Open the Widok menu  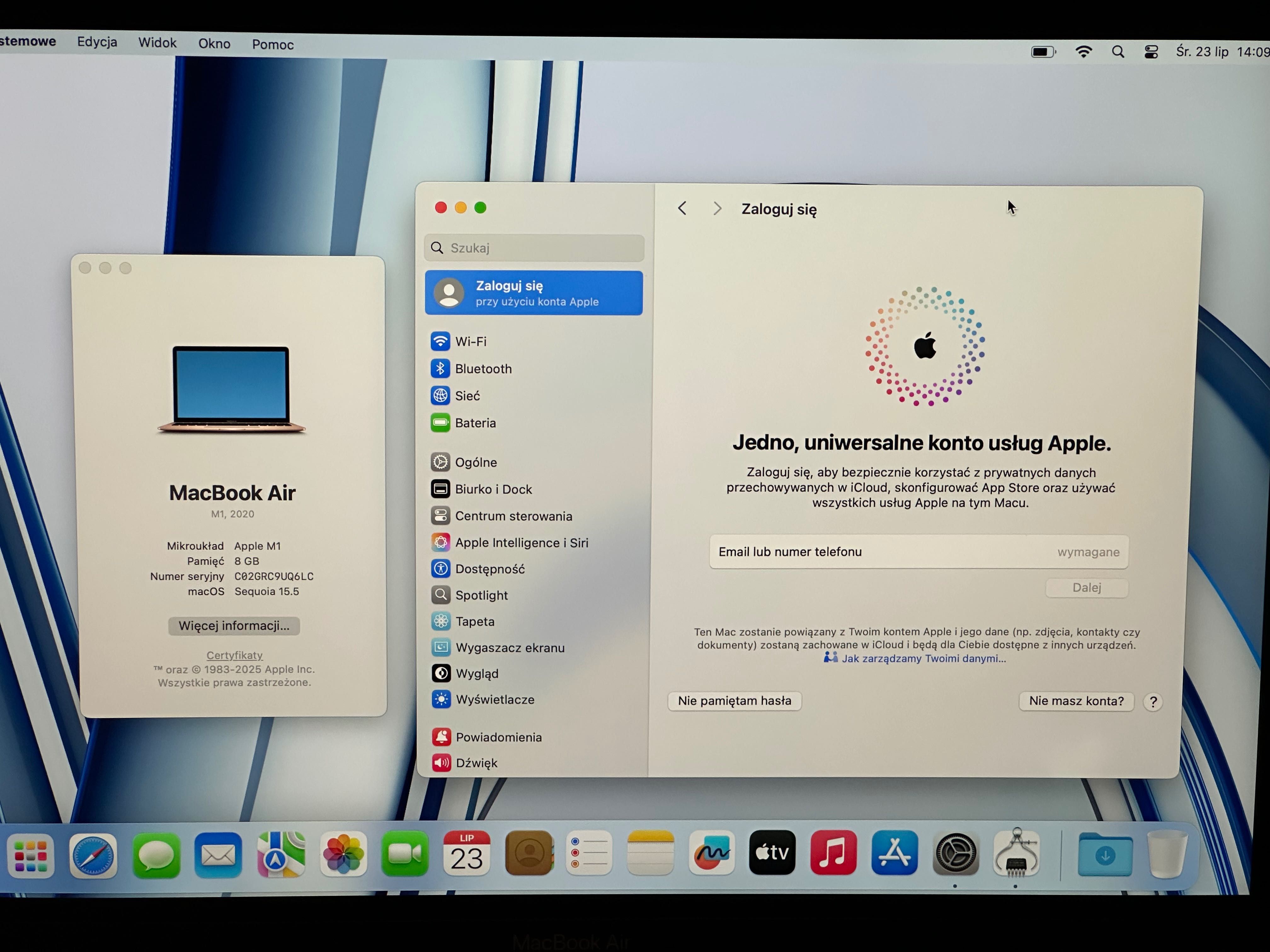tap(157, 42)
